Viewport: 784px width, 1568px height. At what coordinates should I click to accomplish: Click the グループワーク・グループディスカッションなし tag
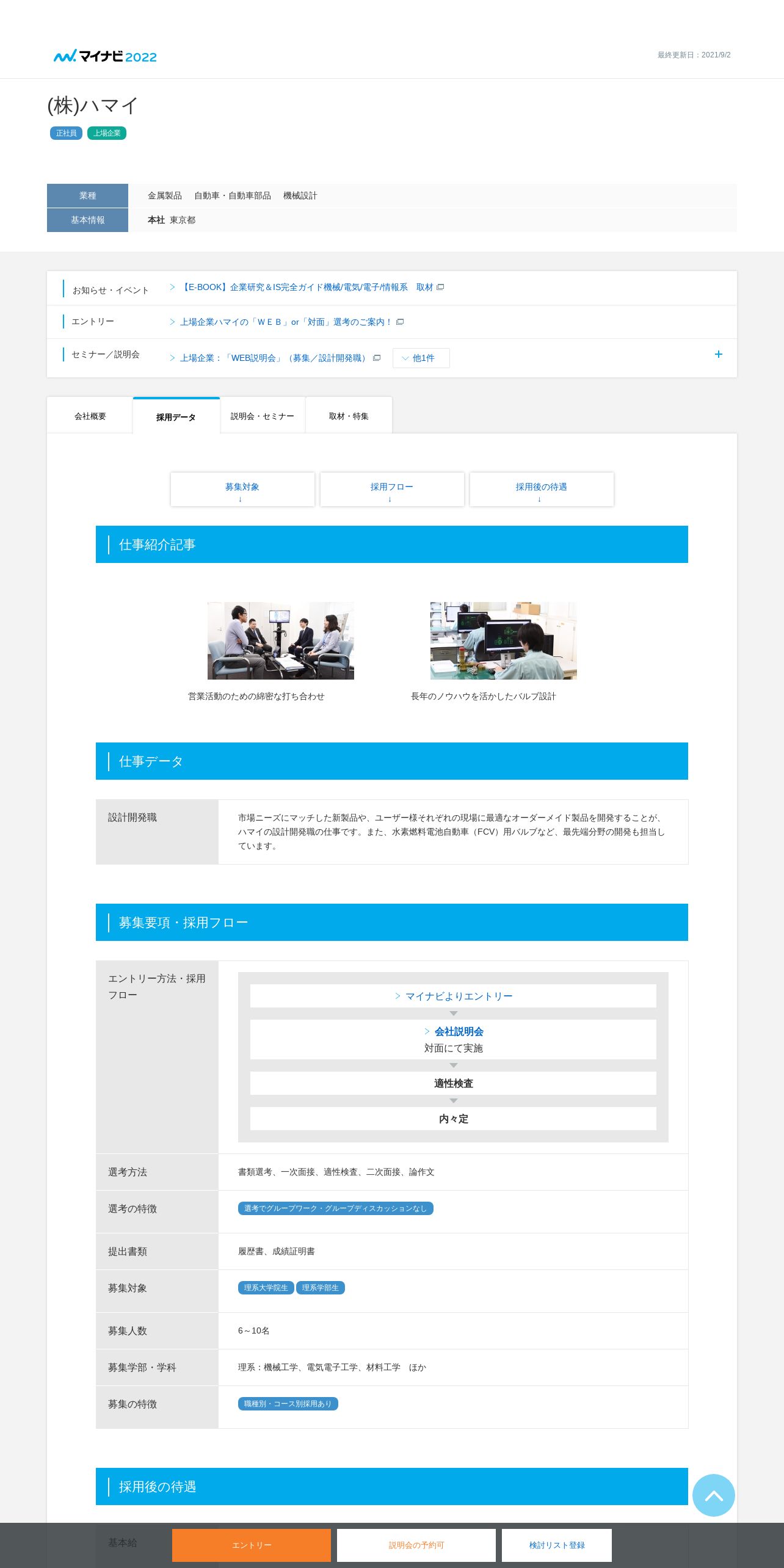pyautogui.click(x=336, y=1208)
